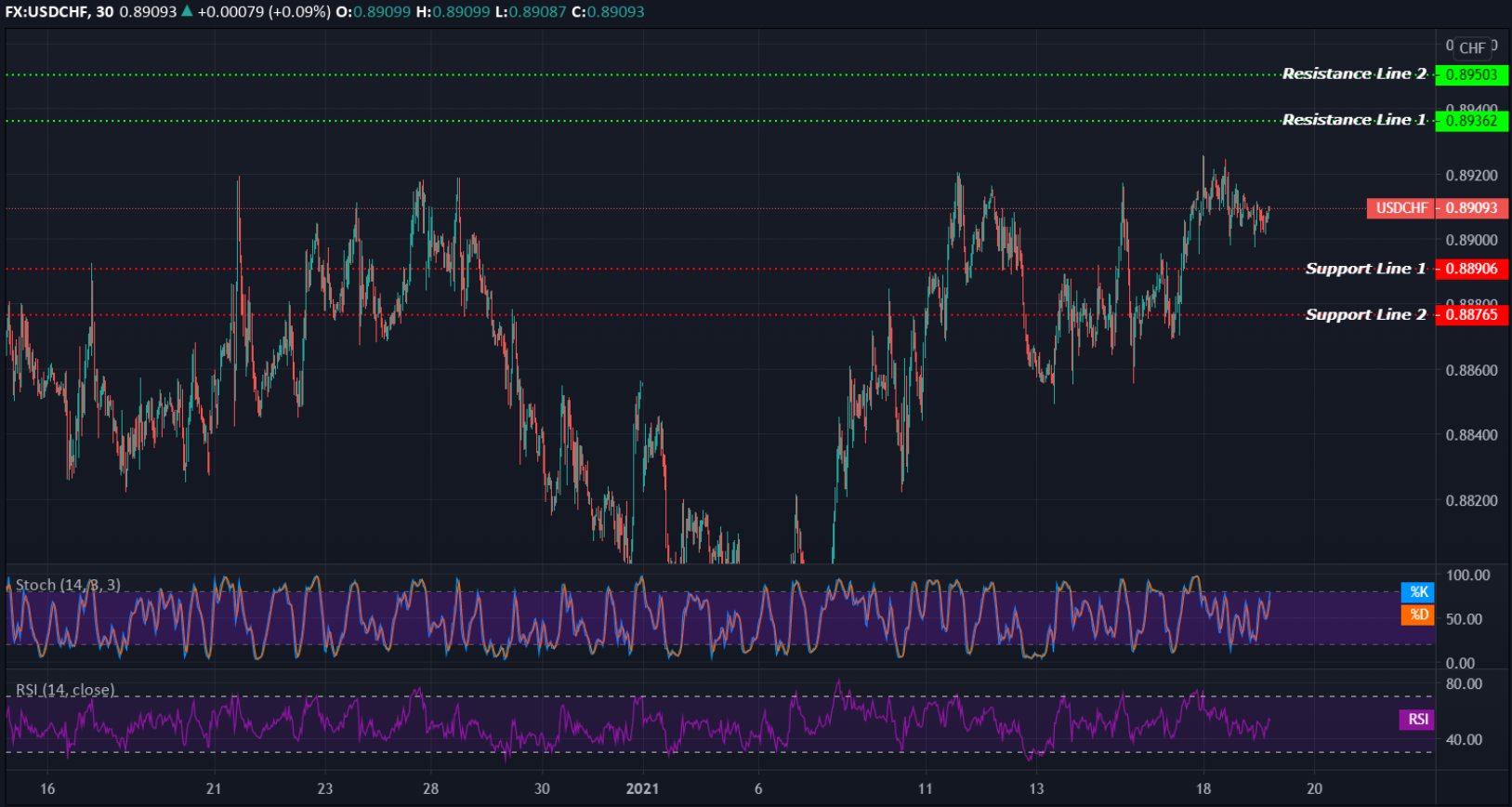Click the 16 date axis label
The height and width of the screenshot is (807, 1512).
pyautogui.click(x=47, y=788)
